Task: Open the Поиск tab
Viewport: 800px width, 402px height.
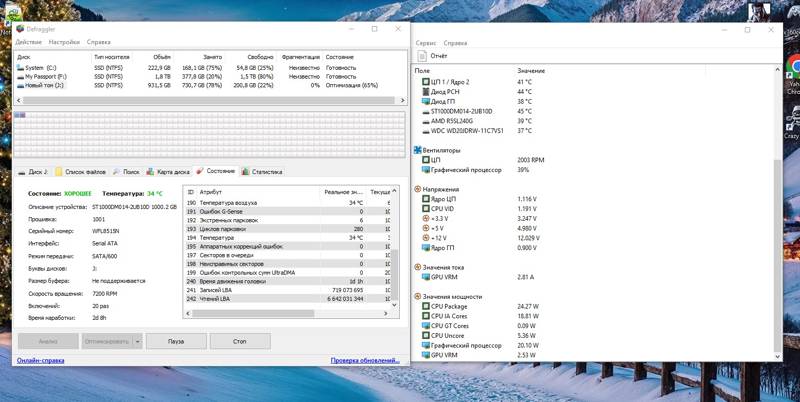Action: tap(127, 172)
